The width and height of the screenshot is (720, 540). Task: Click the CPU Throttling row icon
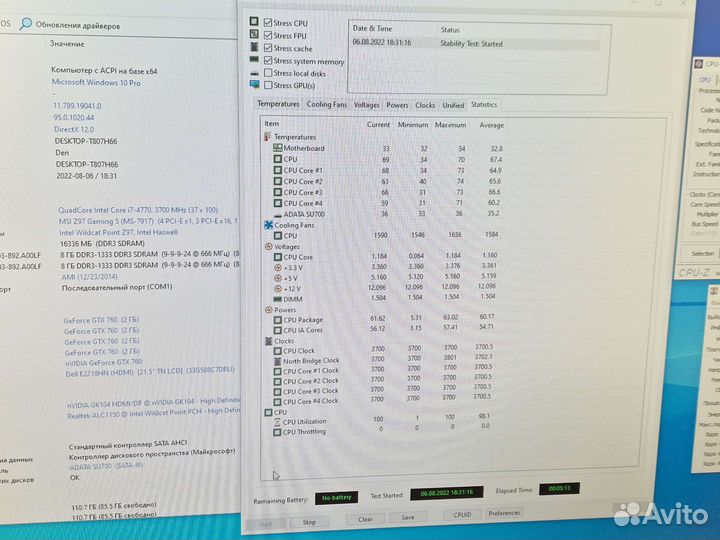[277, 432]
